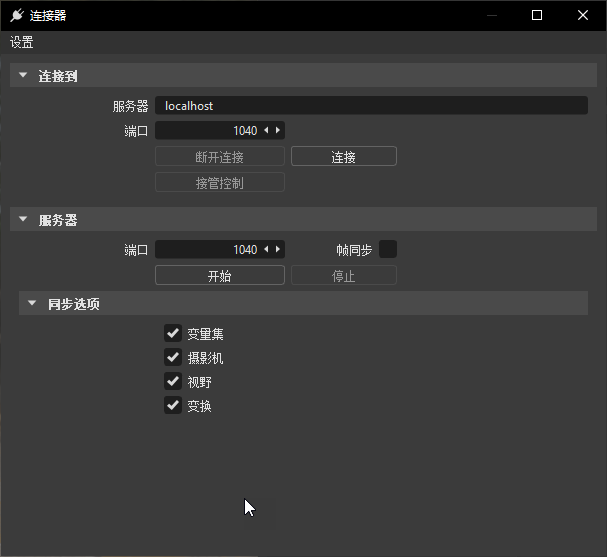Decrease the server section port with left arrow

266,249
